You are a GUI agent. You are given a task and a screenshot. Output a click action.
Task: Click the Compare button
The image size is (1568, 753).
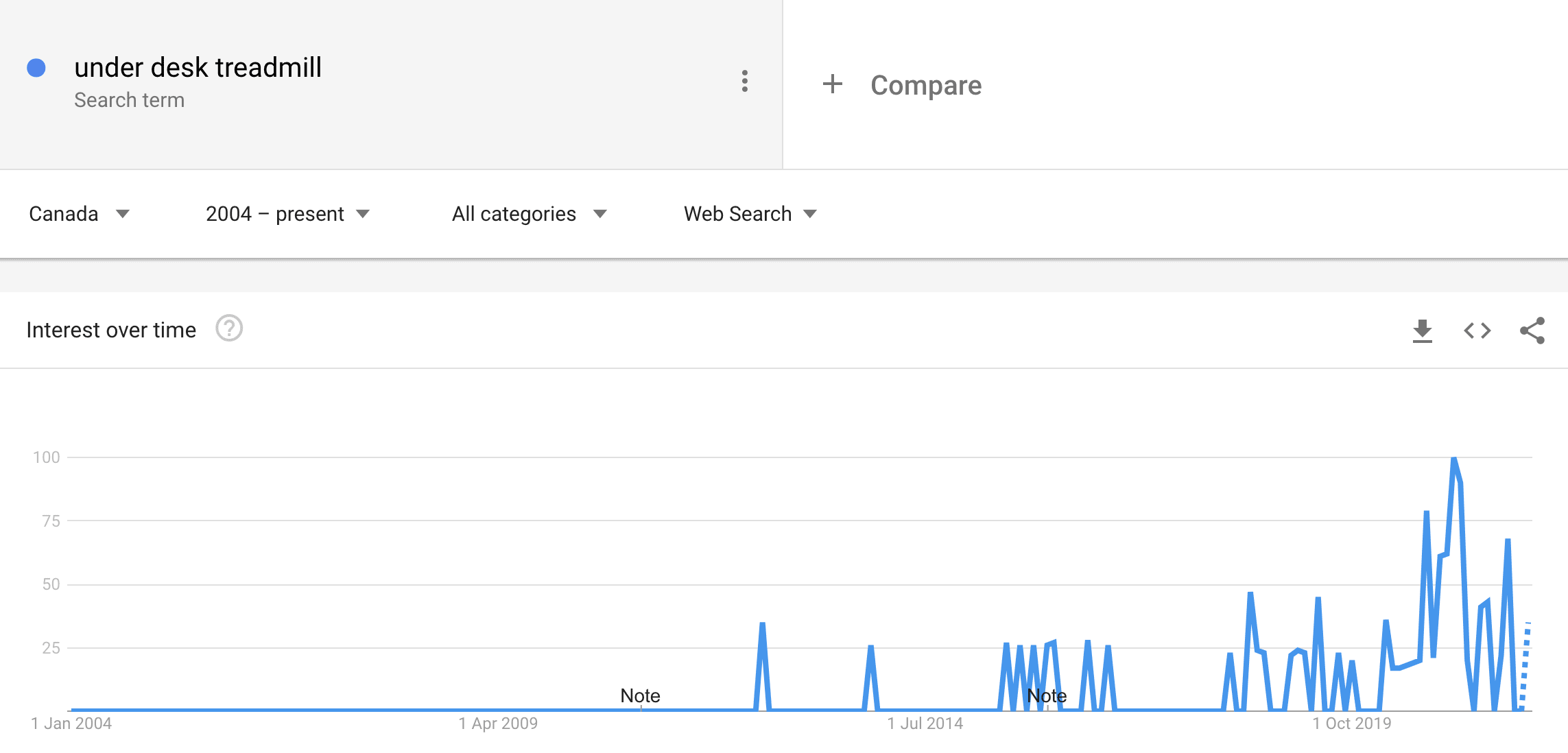tap(903, 85)
